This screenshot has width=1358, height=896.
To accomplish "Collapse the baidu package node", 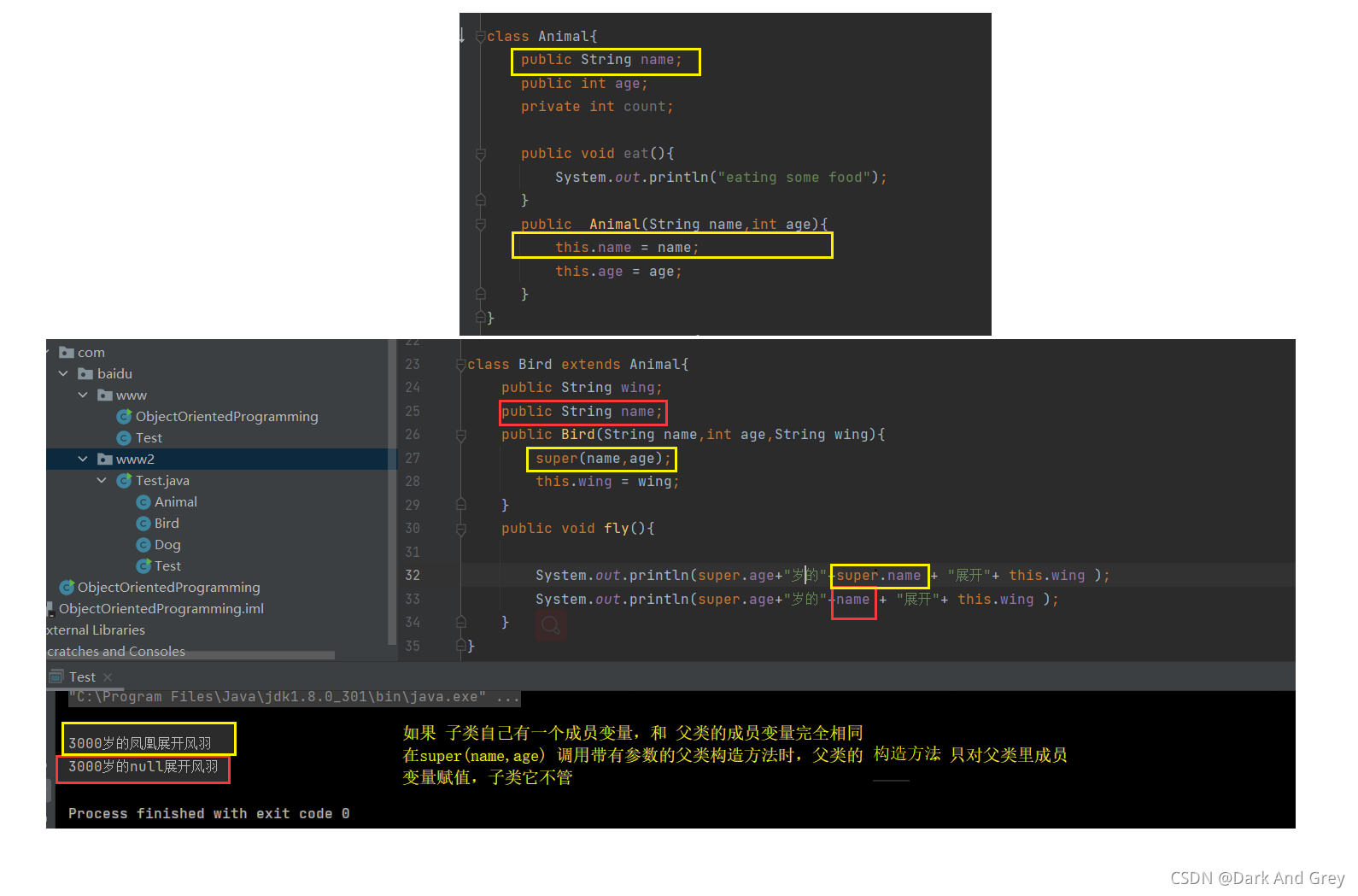I will pyautogui.click(x=63, y=374).
